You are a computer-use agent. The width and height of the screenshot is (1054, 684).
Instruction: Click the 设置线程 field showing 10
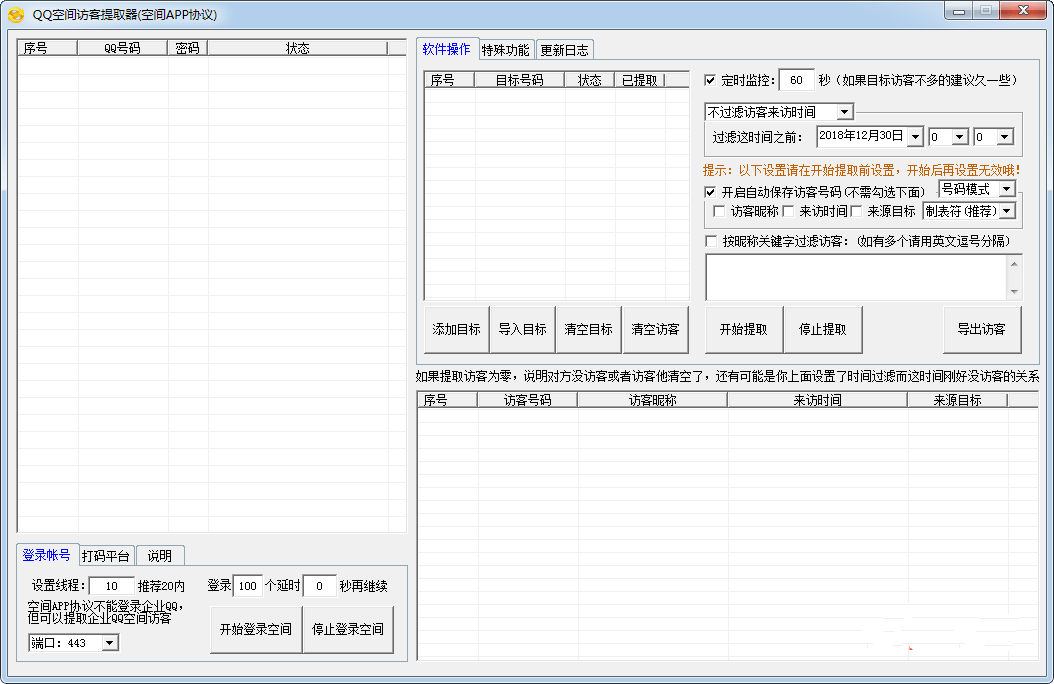[112, 586]
